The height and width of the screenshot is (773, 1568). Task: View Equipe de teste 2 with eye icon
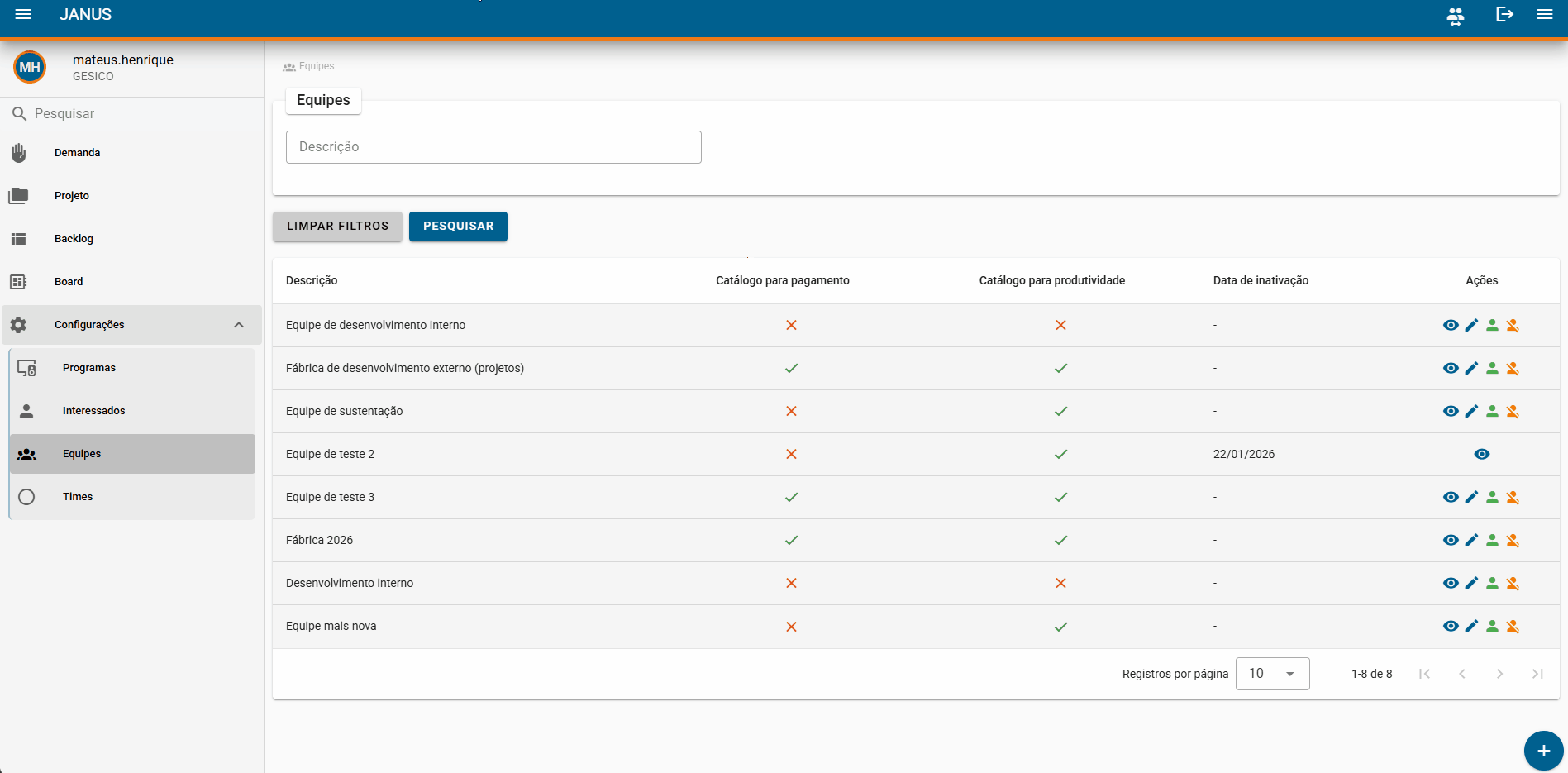(1482, 454)
